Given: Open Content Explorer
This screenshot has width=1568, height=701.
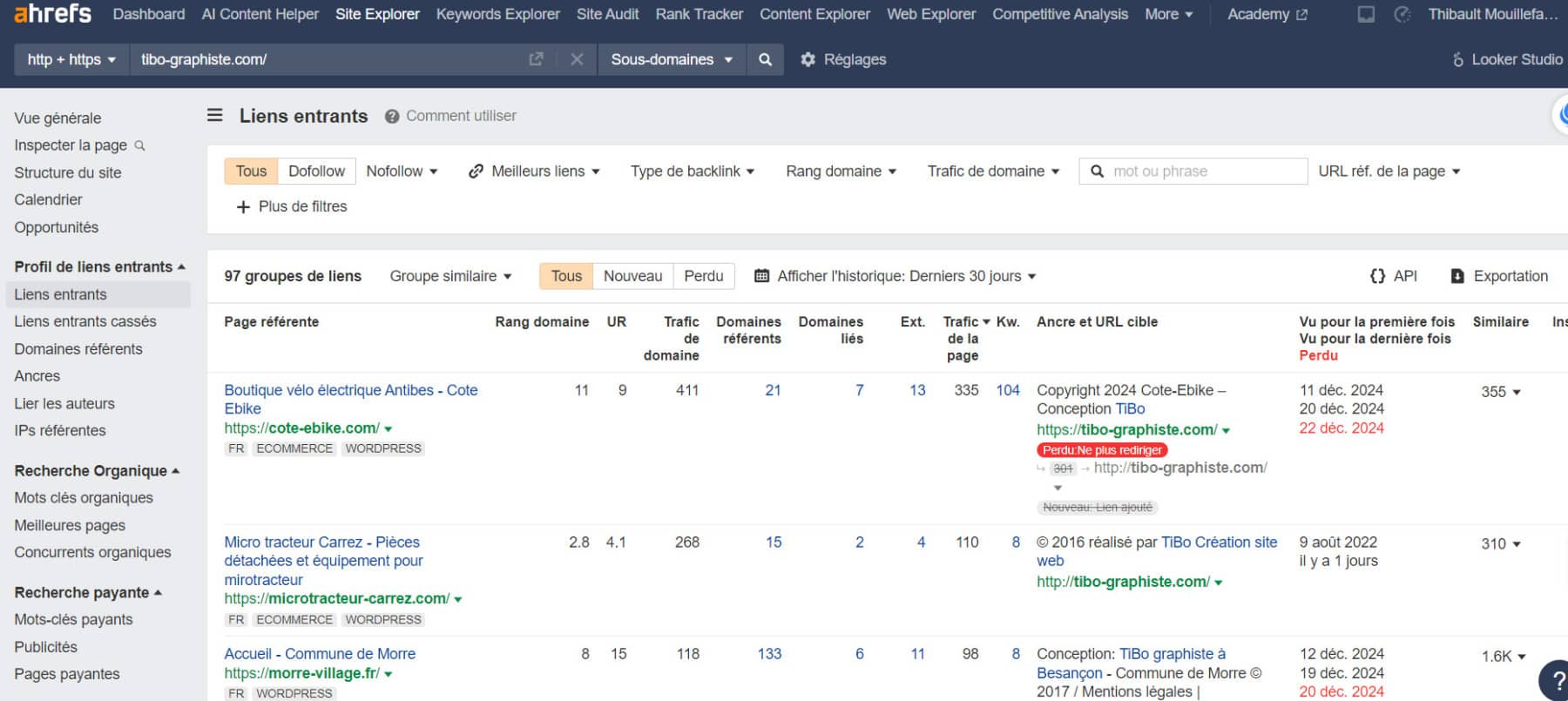Looking at the screenshot, I should click(x=814, y=14).
